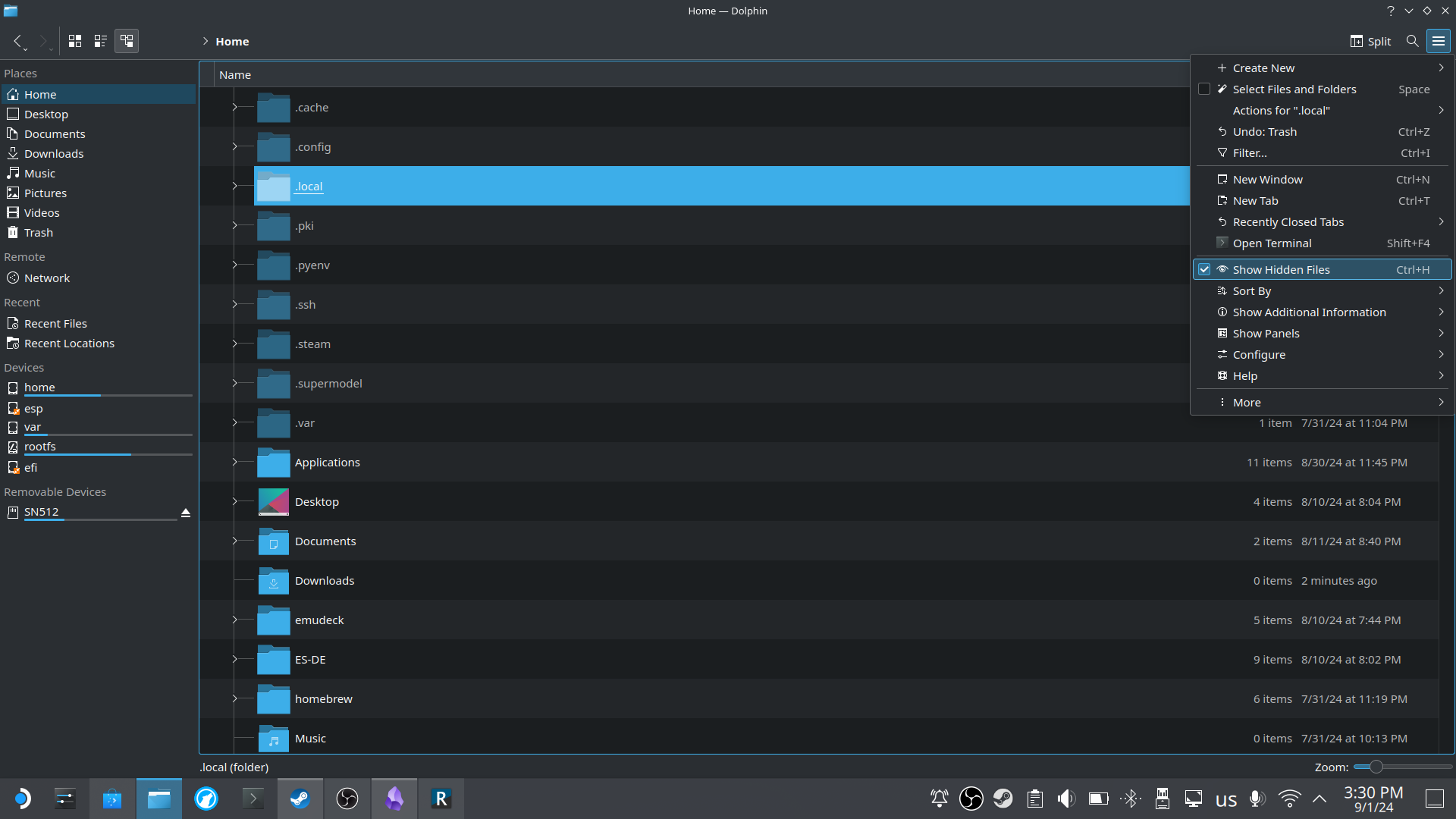The height and width of the screenshot is (819, 1456).
Task: Expand the .steam folder tree
Action: 234,344
